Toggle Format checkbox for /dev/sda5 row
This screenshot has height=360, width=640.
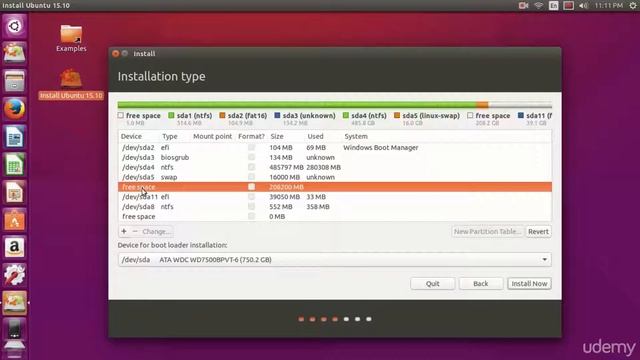coord(251,177)
